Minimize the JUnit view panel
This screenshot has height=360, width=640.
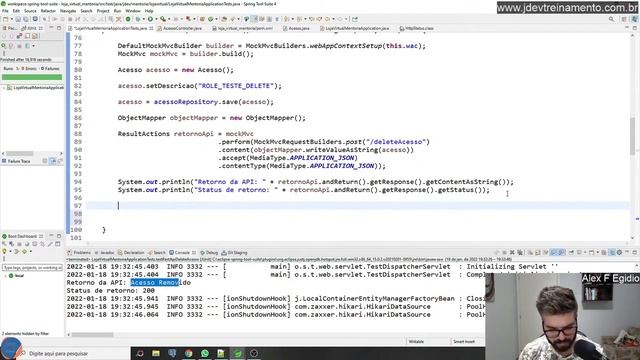pos(52,28)
